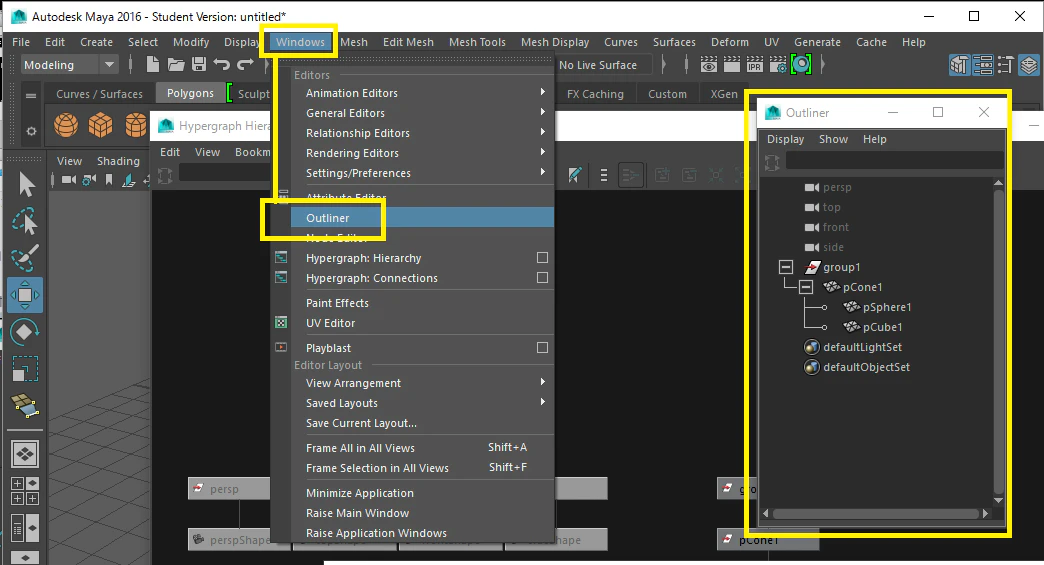
Task: Toggle the Attribute Editor sidebar icon
Action: pos(983,65)
